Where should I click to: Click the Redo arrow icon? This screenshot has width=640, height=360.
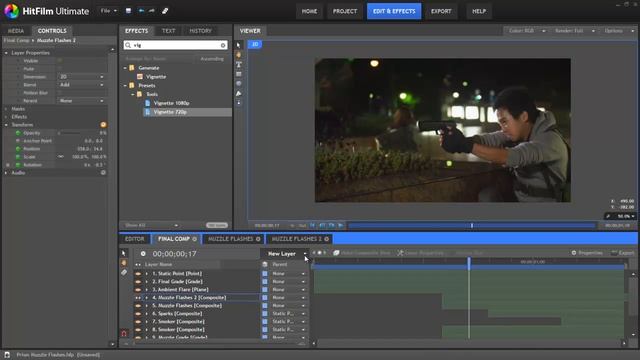(x=152, y=11)
